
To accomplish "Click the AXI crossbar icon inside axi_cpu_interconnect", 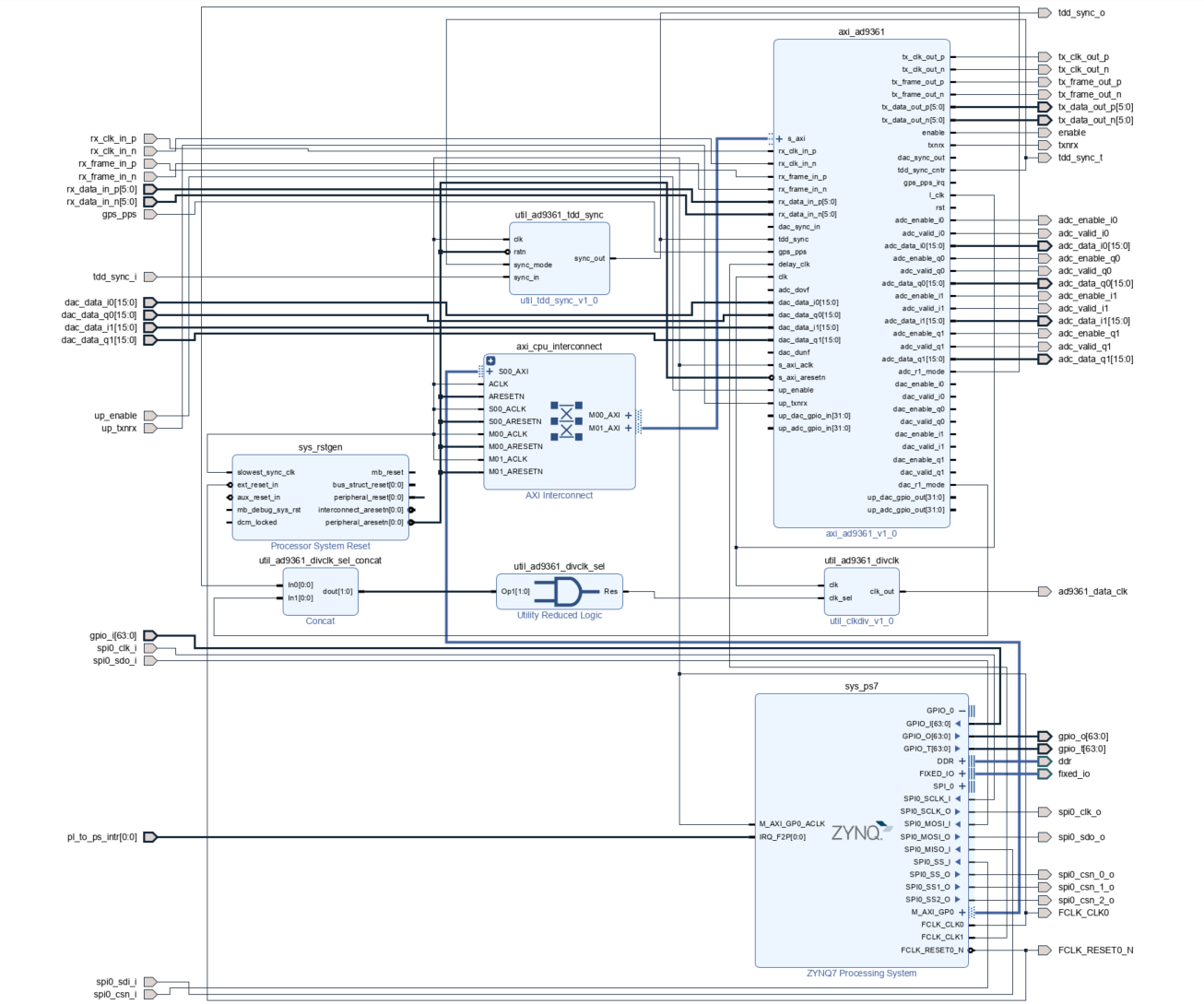I will (566, 421).
